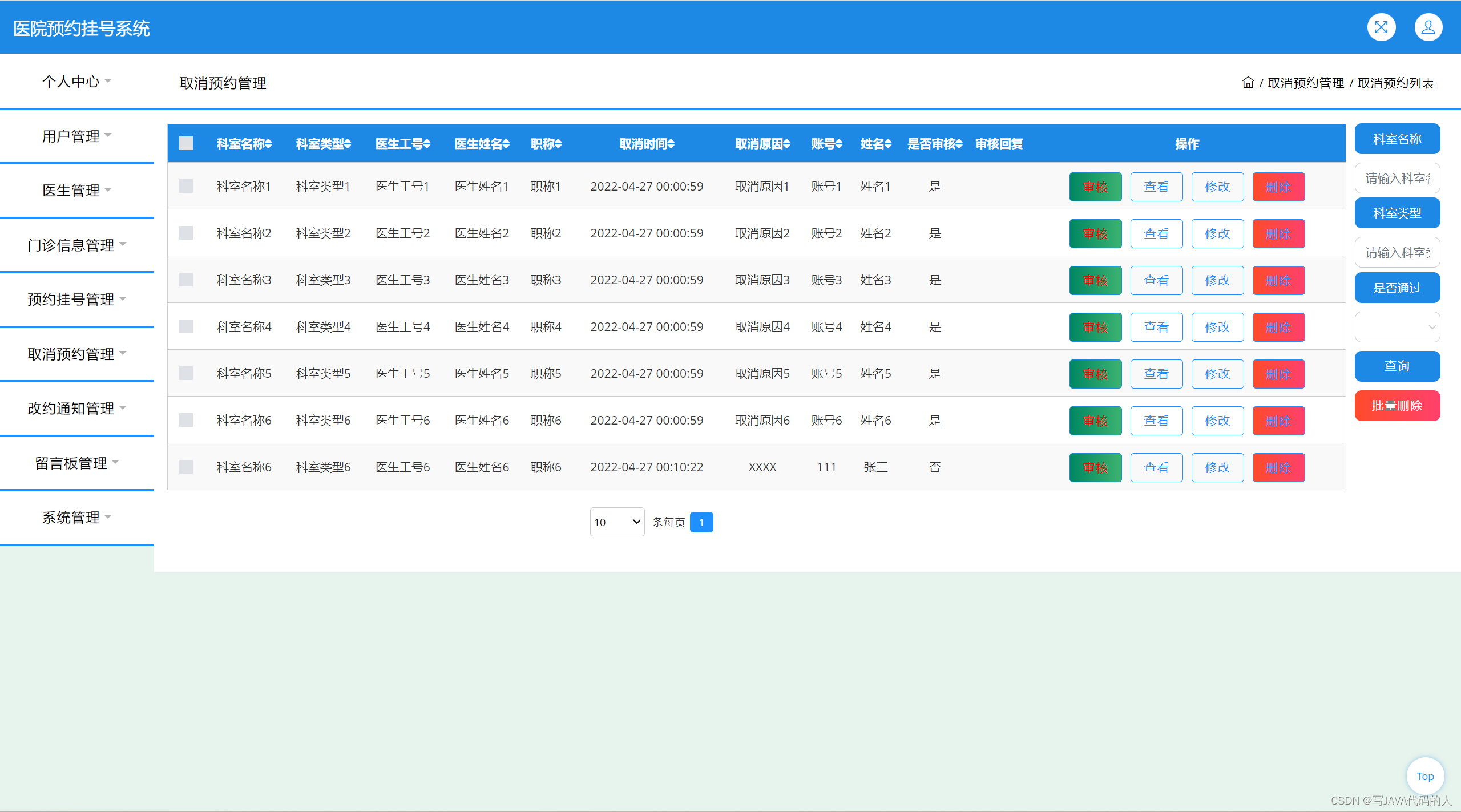Click 修改 button for 科室名称5 row
The image size is (1461, 812).
point(1217,374)
